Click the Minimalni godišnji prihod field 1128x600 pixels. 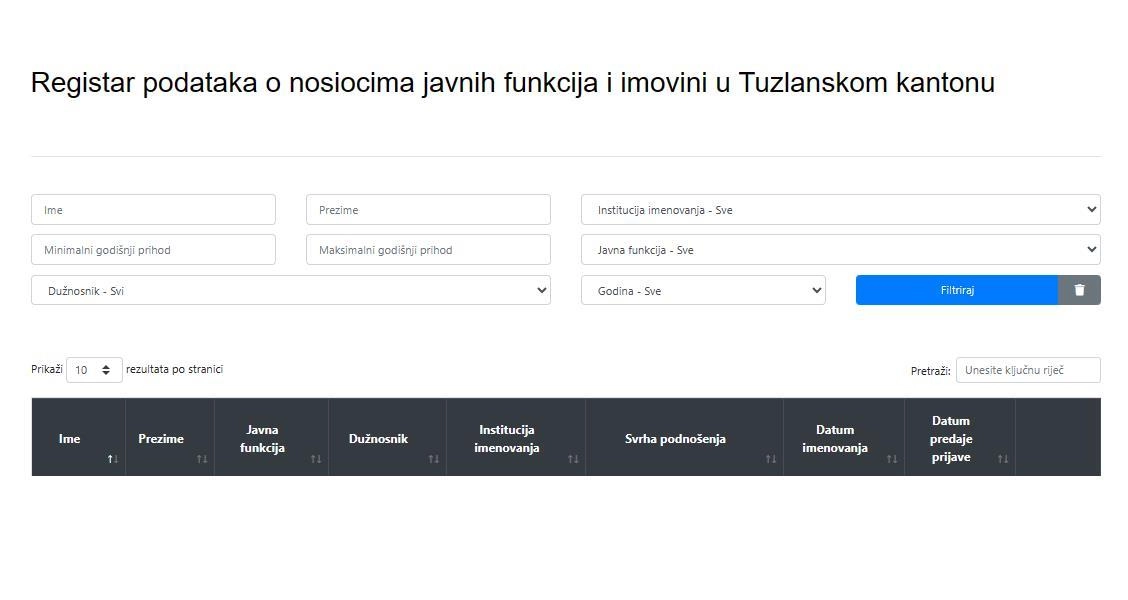pyautogui.click(x=152, y=249)
